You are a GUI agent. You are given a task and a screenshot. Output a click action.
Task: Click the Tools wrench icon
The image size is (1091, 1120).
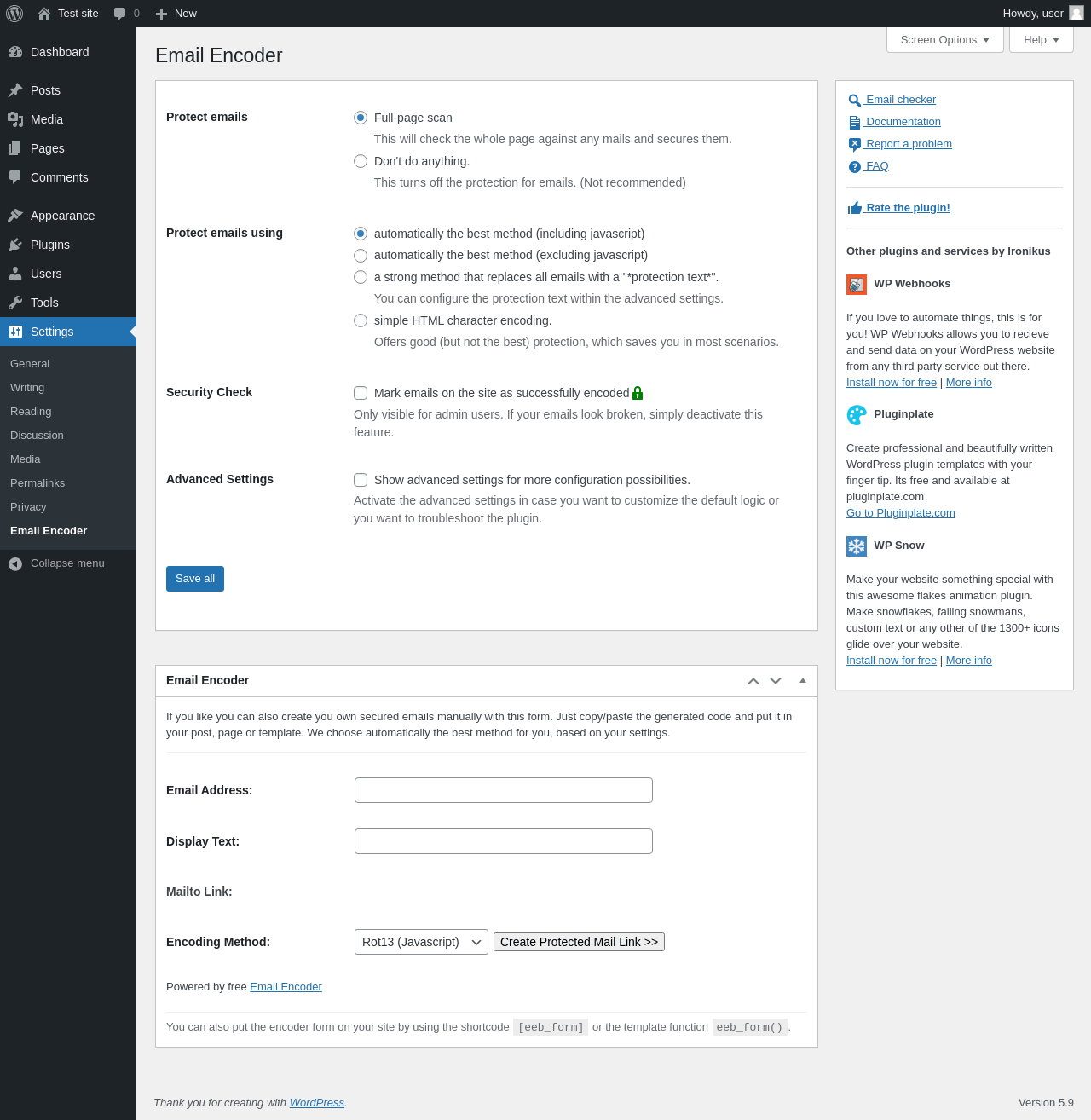coord(15,303)
